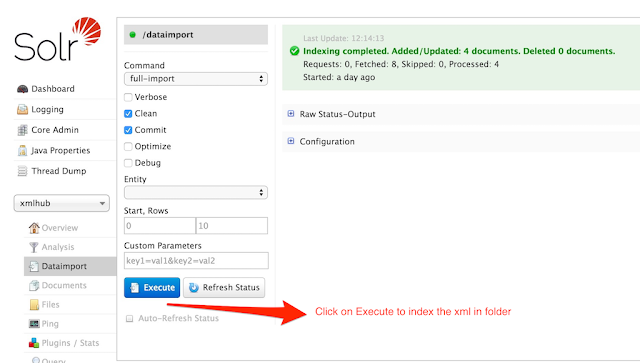The image size is (640, 363).
Task: Expand the Configuration section
Action: tap(327, 141)
